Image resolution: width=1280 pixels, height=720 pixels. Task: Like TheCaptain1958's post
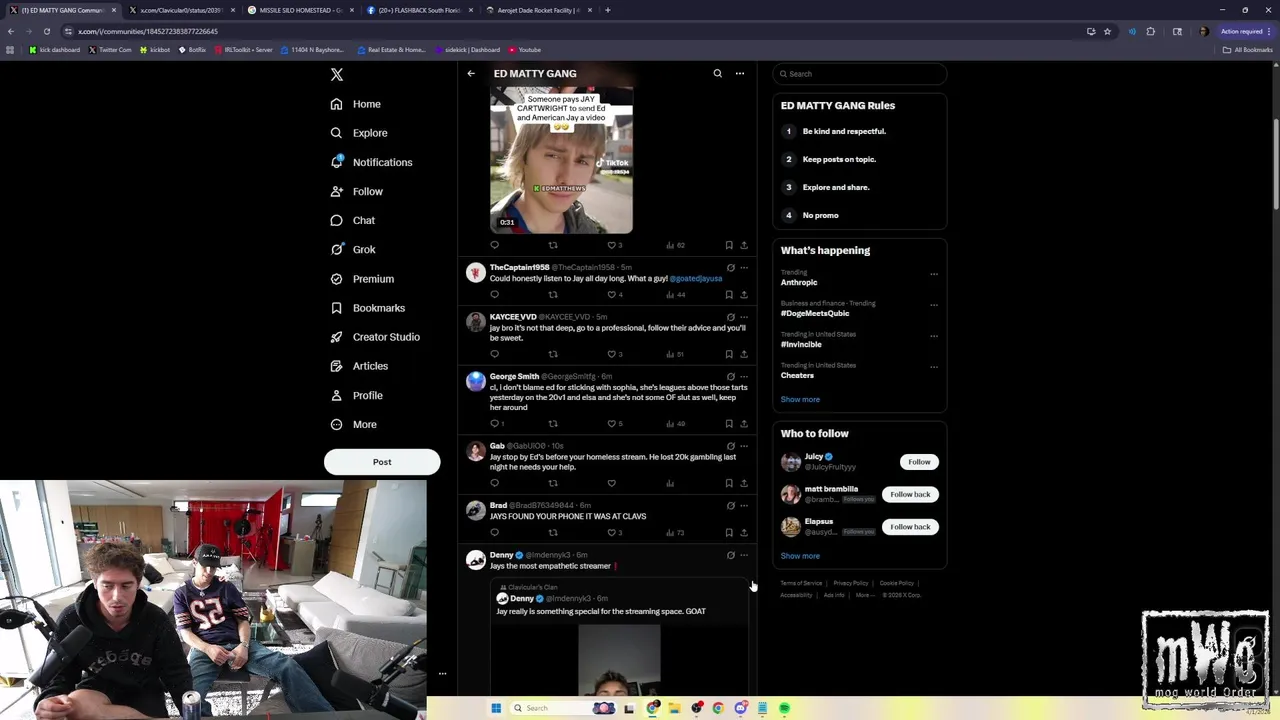pos(612,295)
